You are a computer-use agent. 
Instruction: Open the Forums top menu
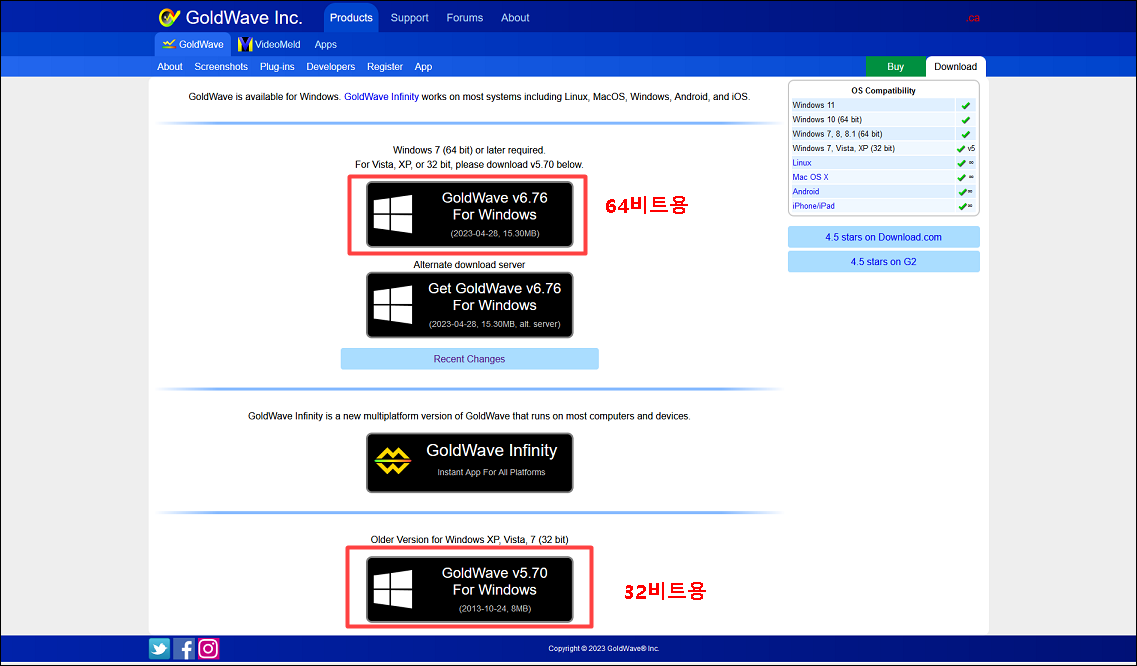[x=465, y=17]
